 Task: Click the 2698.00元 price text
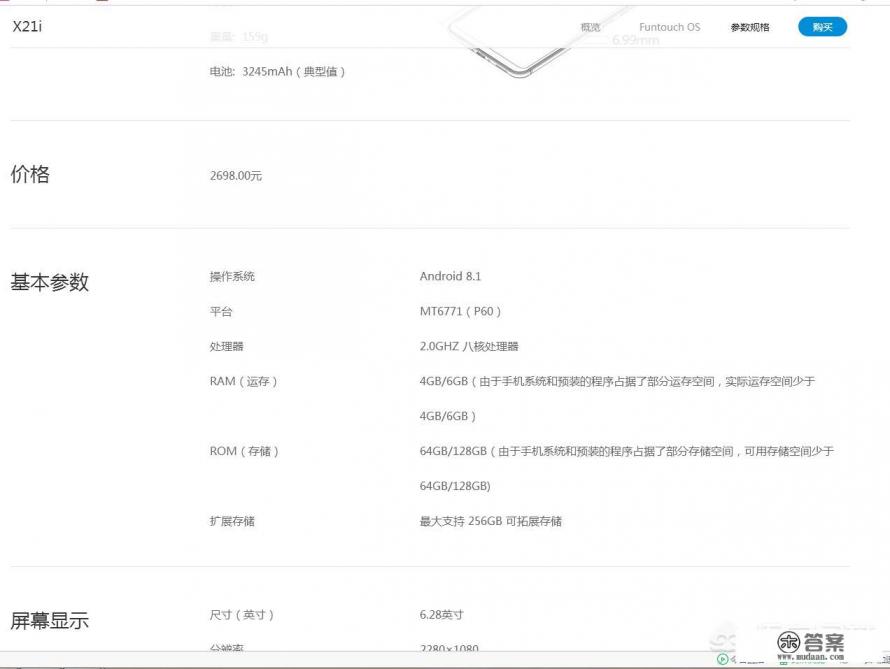pyautogui.click(x=236, y=175)
